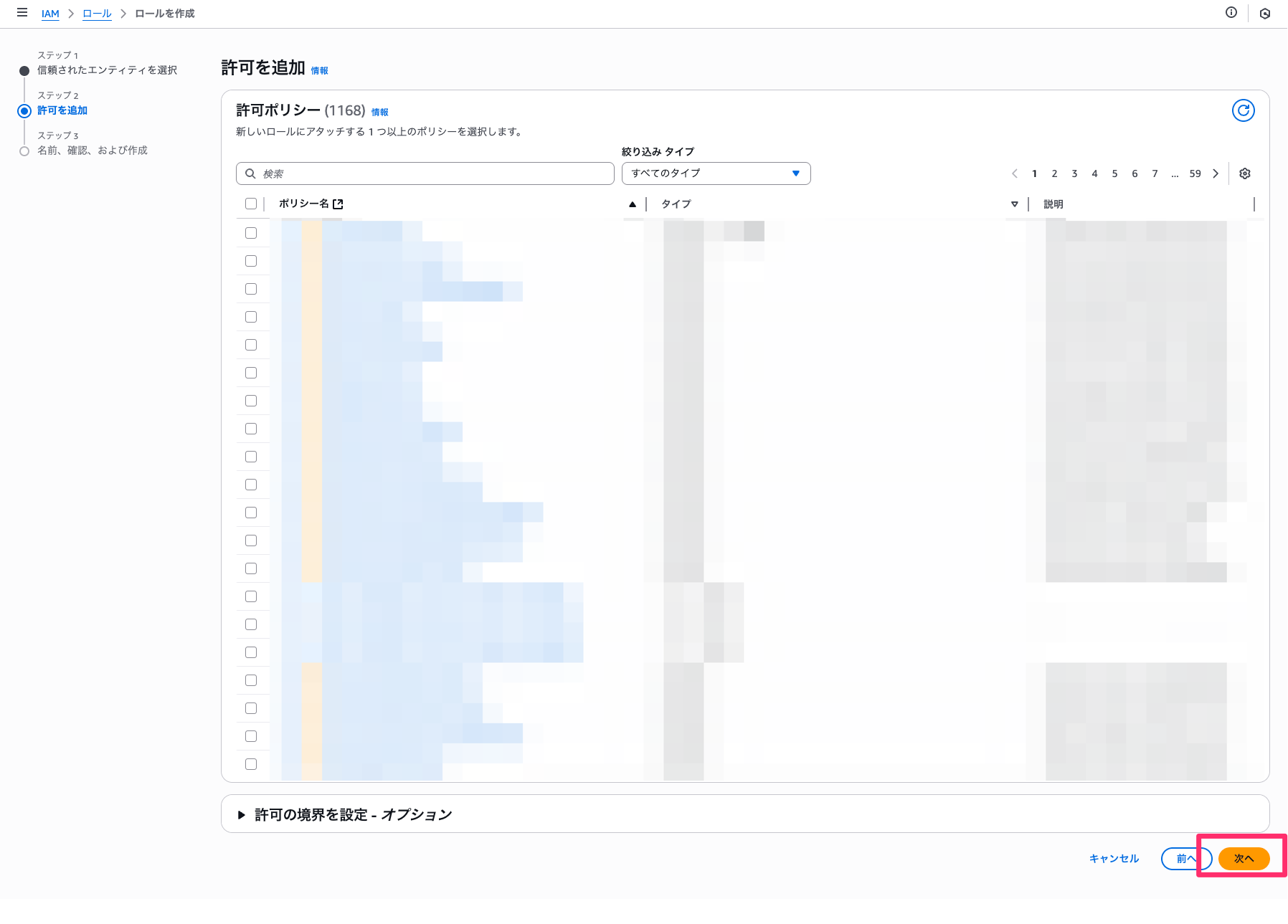Click the info icon in the top bar
The width and height of the screenshot is (1288, 924).
coord(1232,13)
